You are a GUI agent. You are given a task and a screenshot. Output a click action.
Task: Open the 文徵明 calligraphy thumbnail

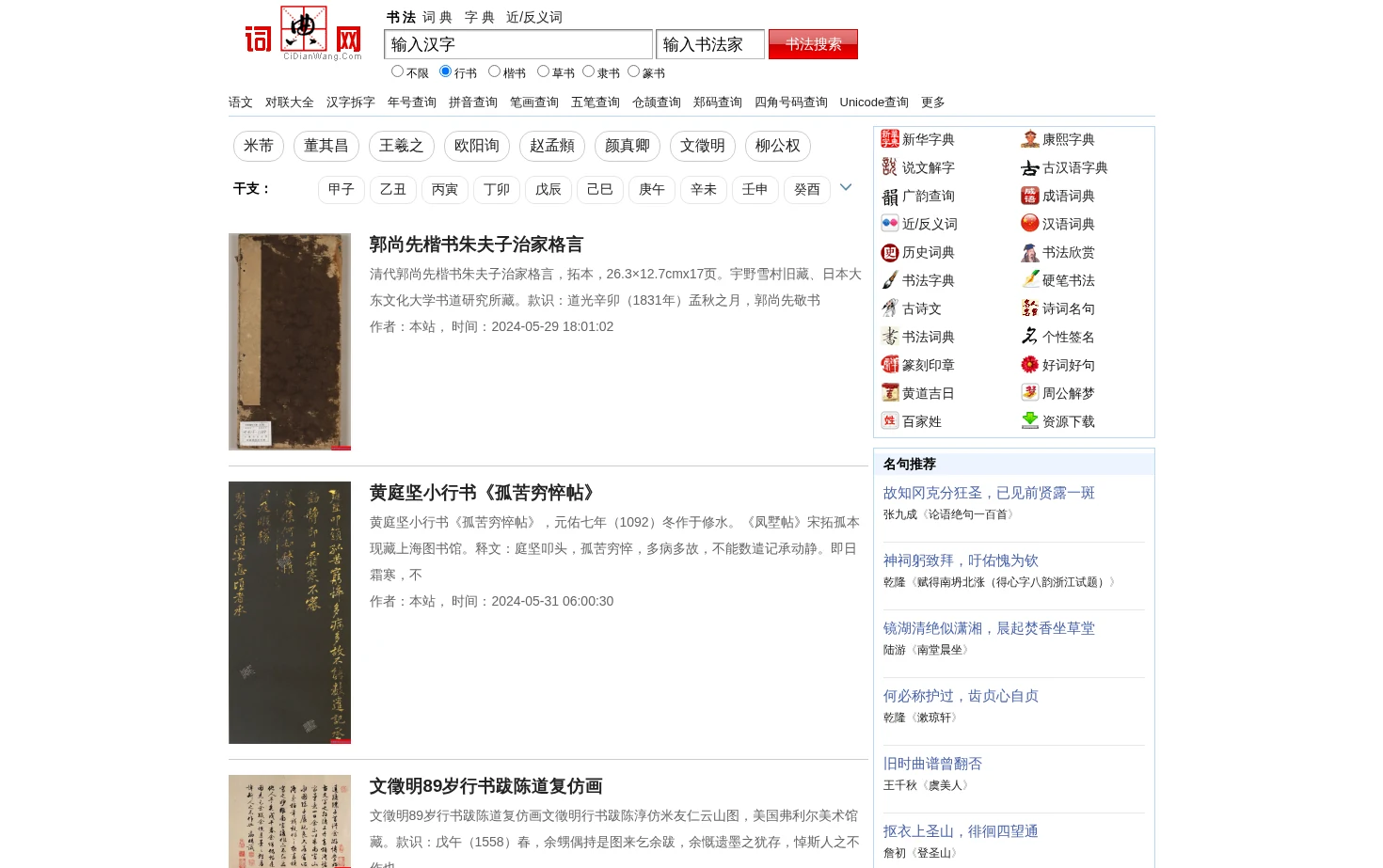tap(290, 821)
